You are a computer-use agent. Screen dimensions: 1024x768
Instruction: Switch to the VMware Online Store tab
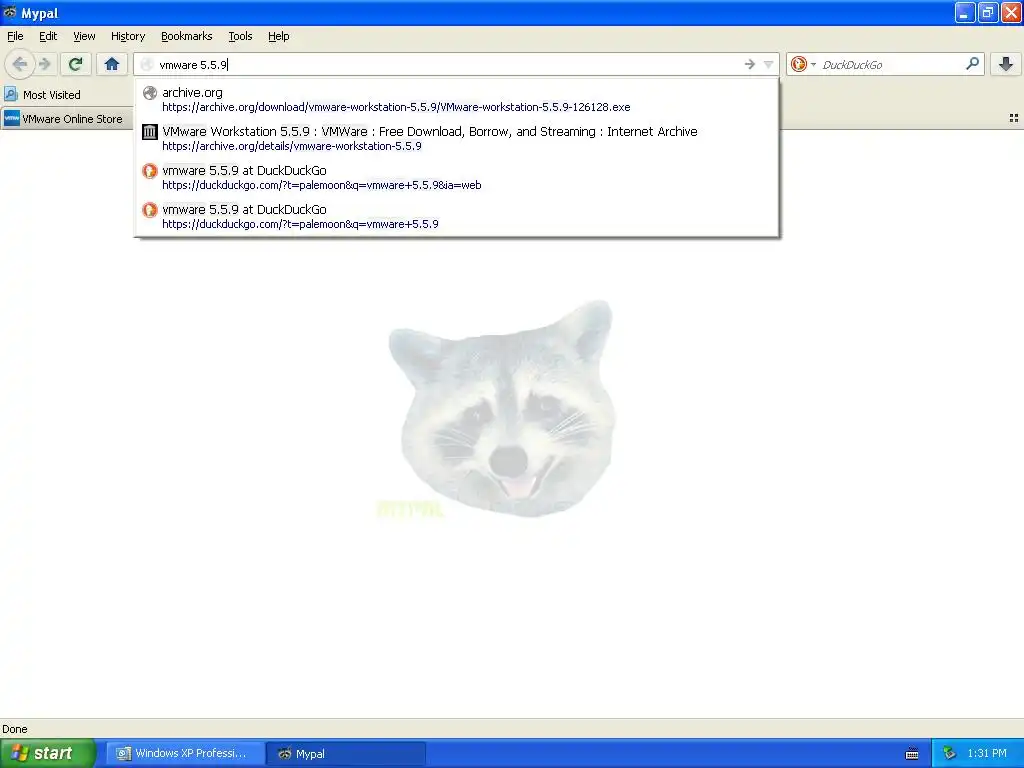click(66, 119)
